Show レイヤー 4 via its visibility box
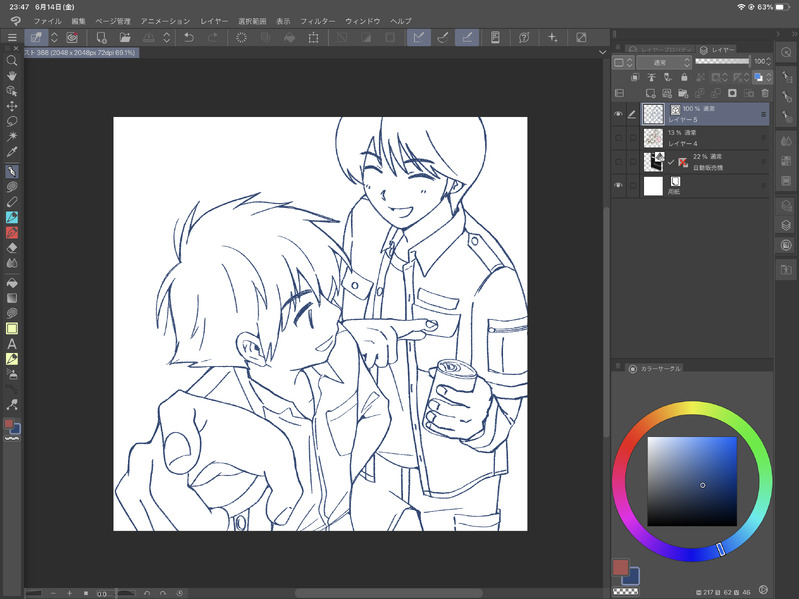 pos(618,138)
